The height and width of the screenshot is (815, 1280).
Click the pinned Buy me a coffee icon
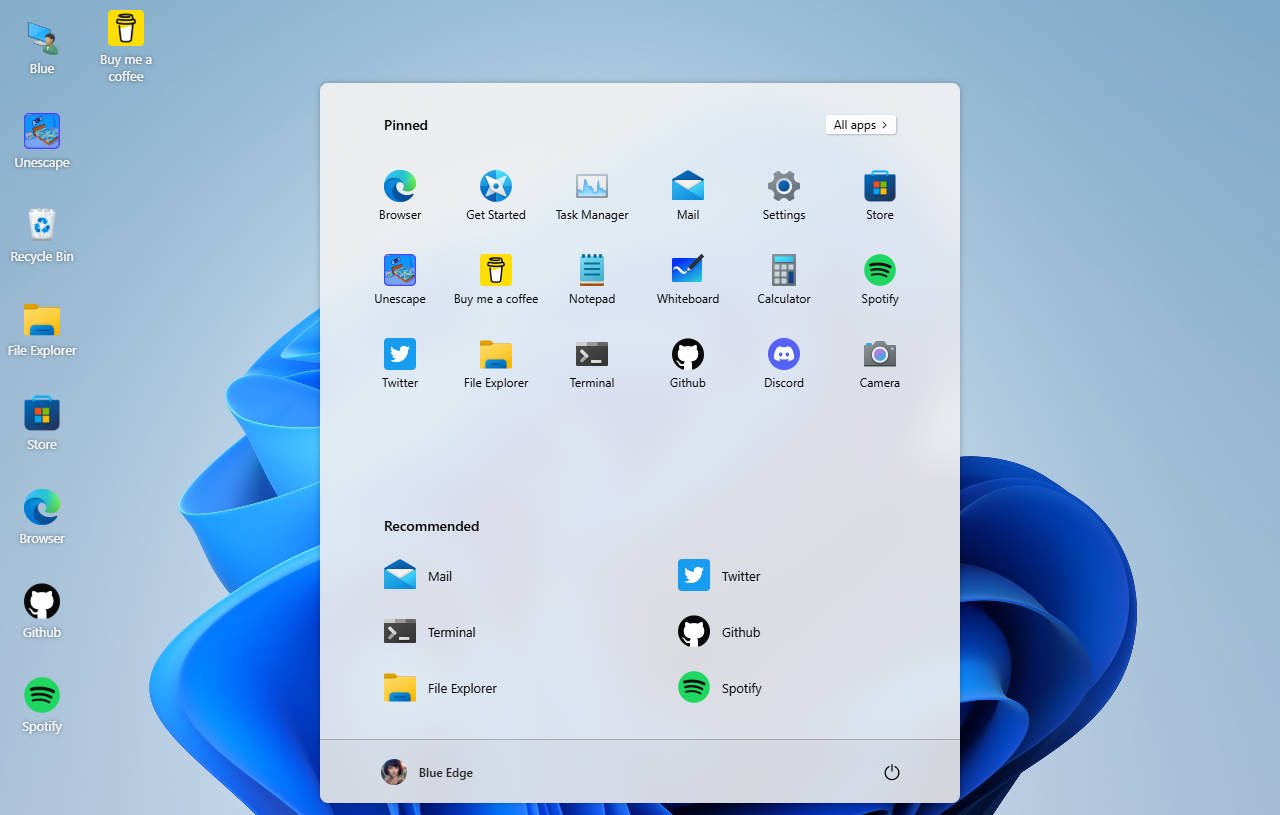pyautogui.click(x=496, y=271)
